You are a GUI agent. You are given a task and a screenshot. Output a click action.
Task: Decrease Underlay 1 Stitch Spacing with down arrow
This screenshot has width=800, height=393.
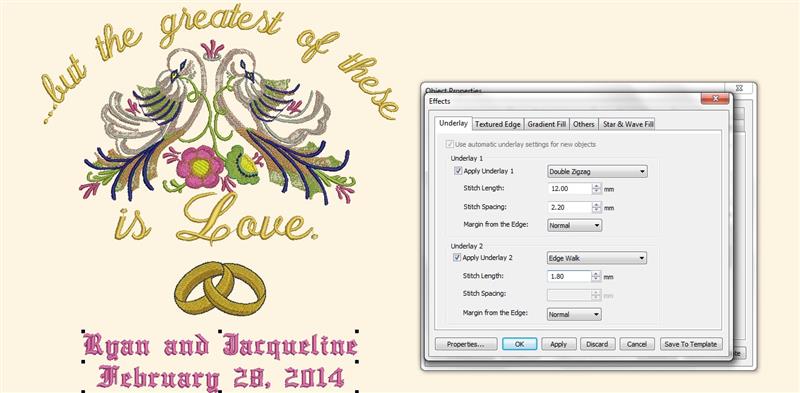point(596,210)
